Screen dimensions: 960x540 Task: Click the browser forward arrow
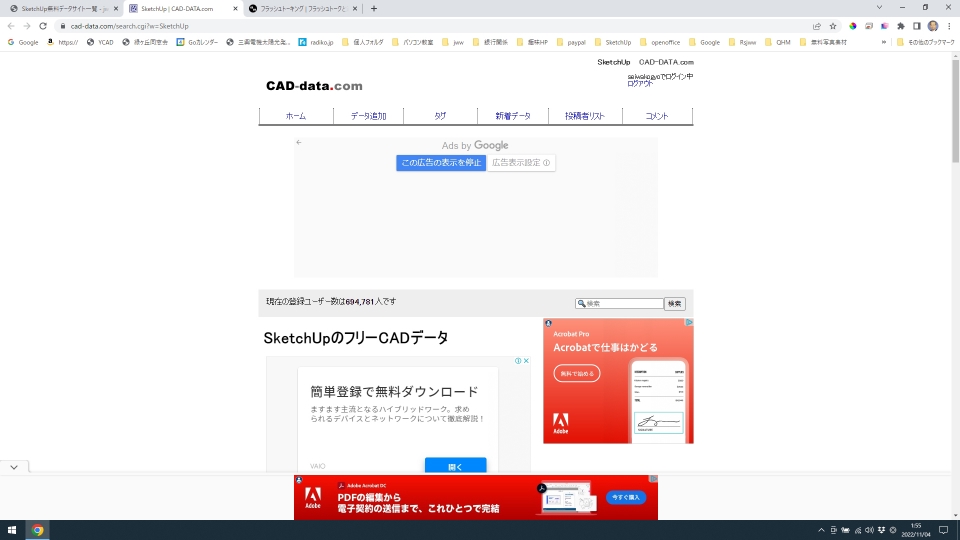click(27, 26)
